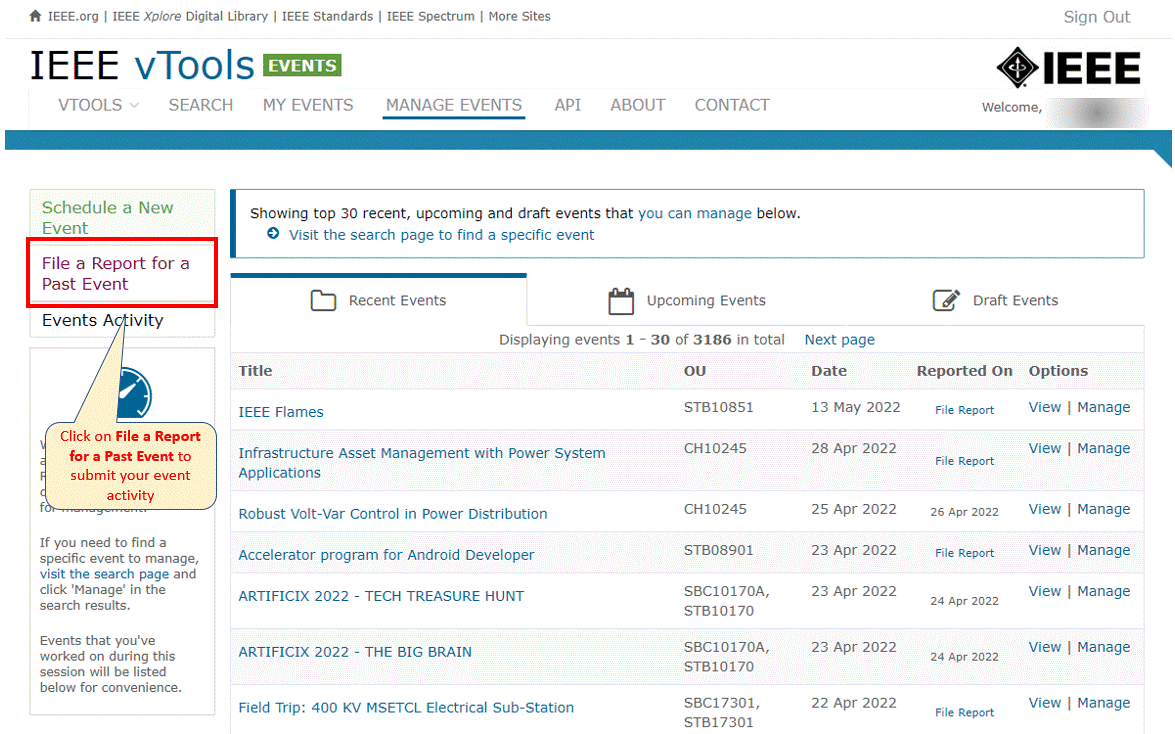The height and width of the screenshot is (734, 1175).
Task: Go to Next page of events
Action: click(x=839, y=340)
